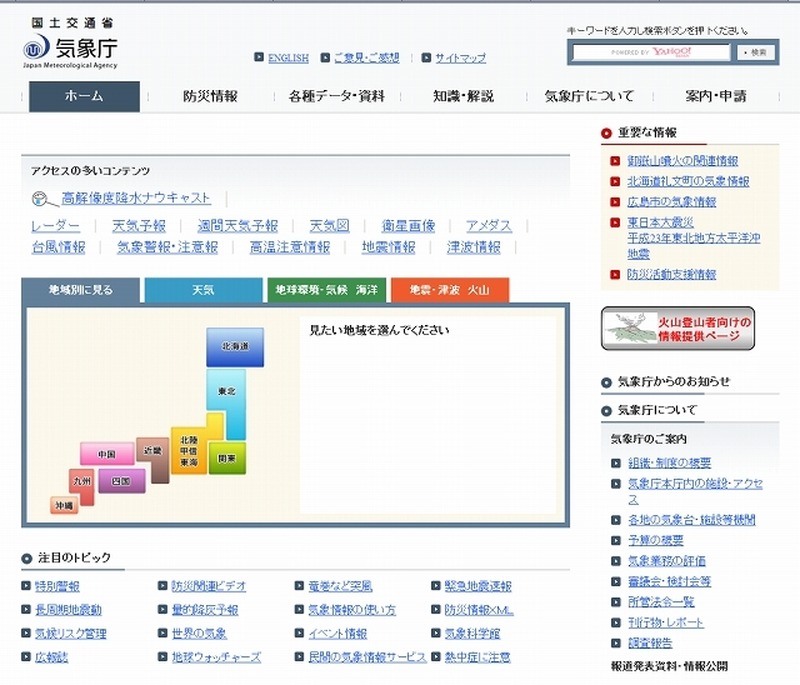The height and width of the screenshot is (685, 800).
Task: Expand the 気象庁について sidebar section
Action: click(x=657, y=410)
